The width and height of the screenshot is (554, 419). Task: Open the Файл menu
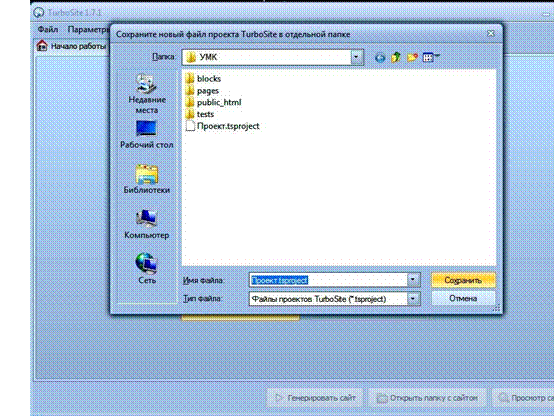(x=48, y=29)
